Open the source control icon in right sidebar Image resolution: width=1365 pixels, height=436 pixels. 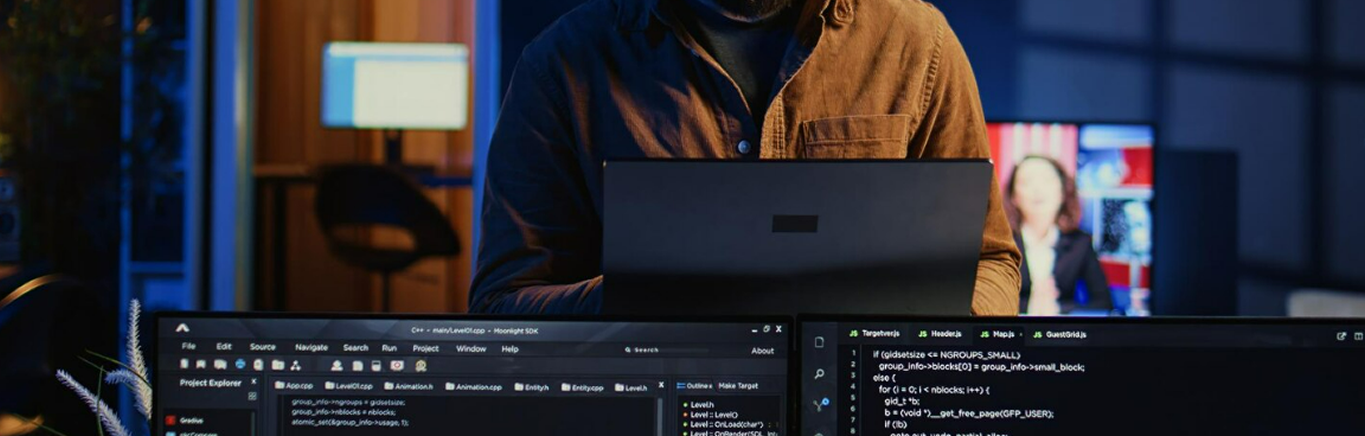[820, 405]
